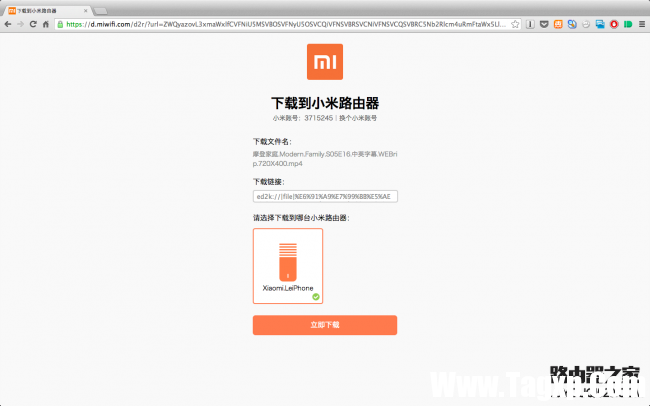Image resolution: width=650 pixels, height=406 pixels.
Task: Select the Xiaomi.LeiPhone router card
Action: pos(288,266)
